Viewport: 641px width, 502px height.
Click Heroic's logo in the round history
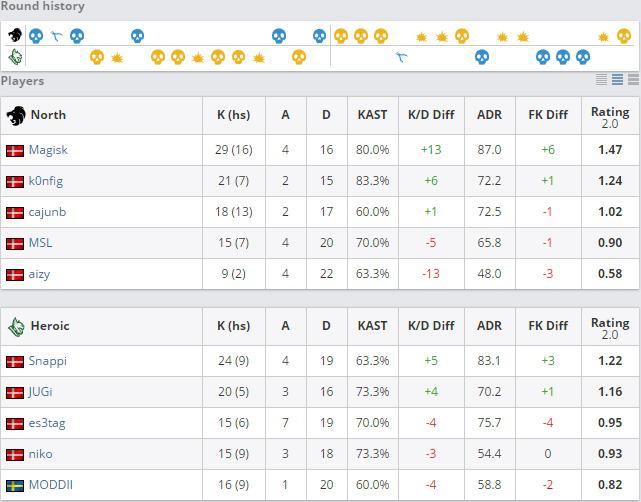point(15,56)
